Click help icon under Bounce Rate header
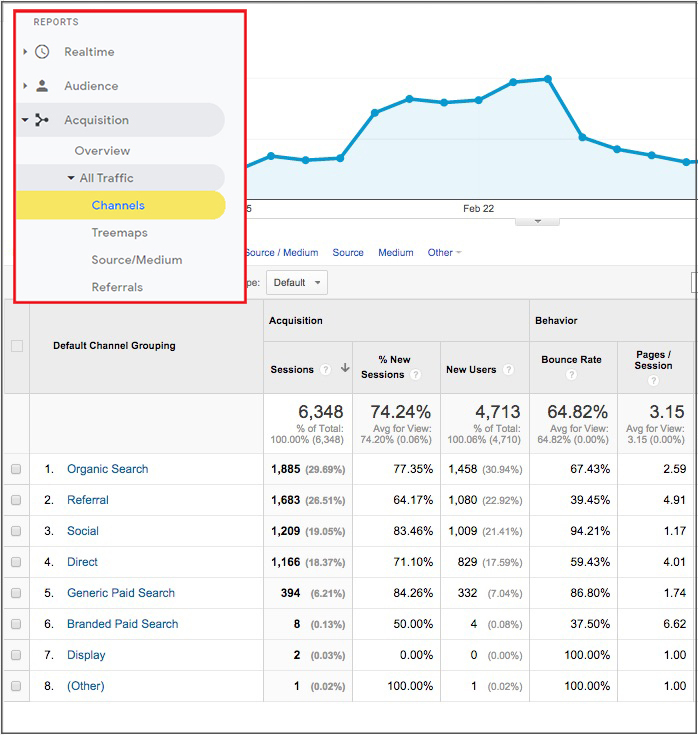 point(571,375)
